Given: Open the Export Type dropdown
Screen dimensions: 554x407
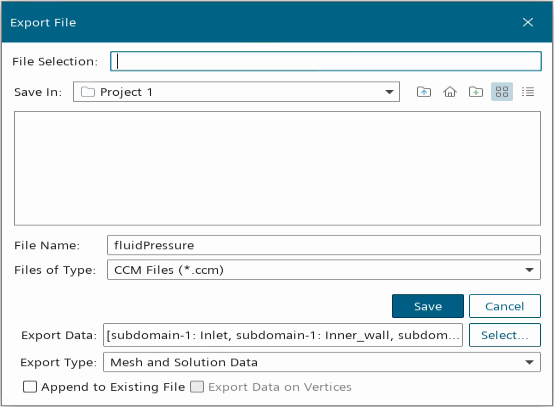Looking at the screenshot, I should [322, 362].
